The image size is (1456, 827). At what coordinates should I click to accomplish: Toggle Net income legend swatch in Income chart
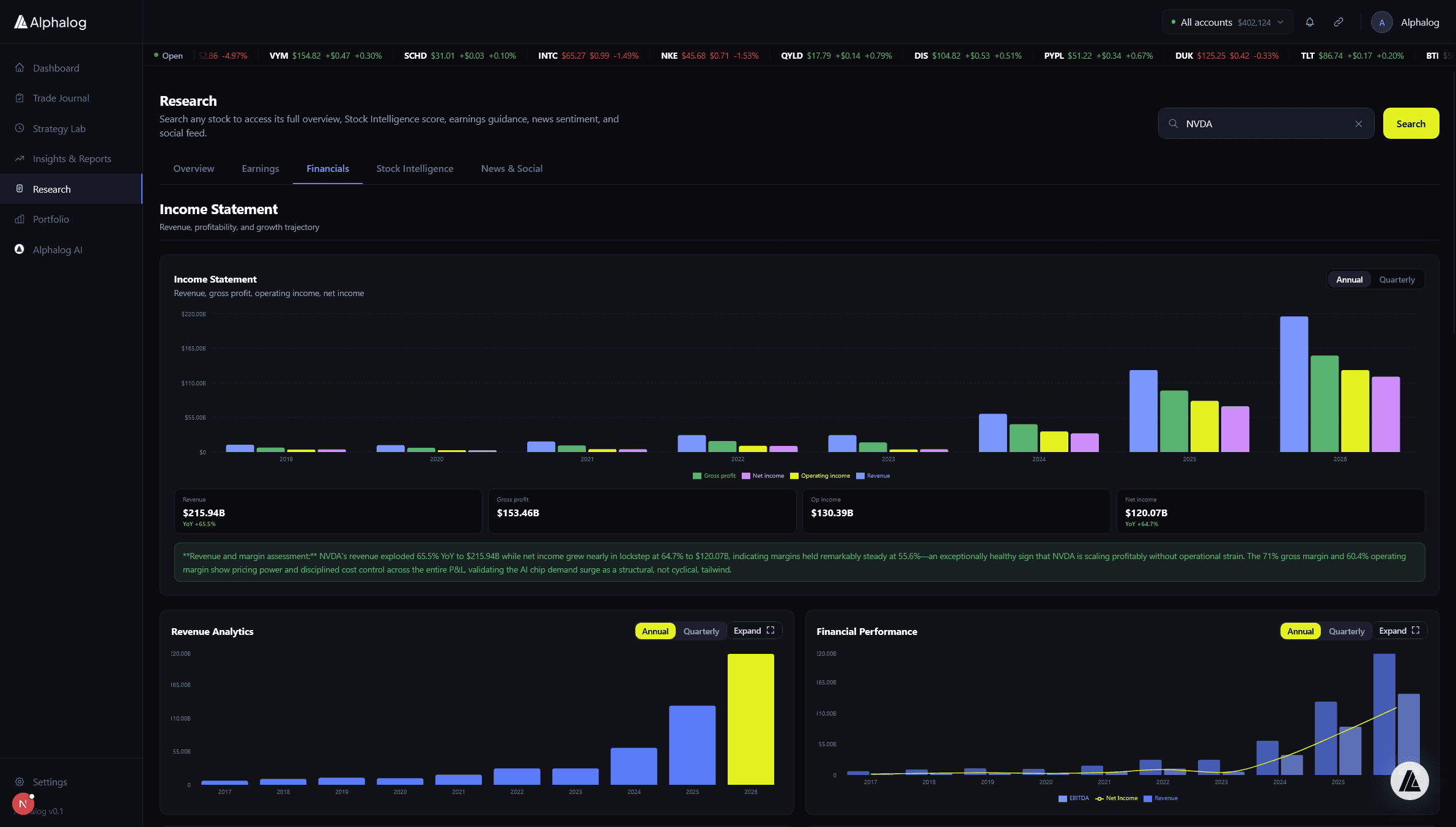[745, 476]
